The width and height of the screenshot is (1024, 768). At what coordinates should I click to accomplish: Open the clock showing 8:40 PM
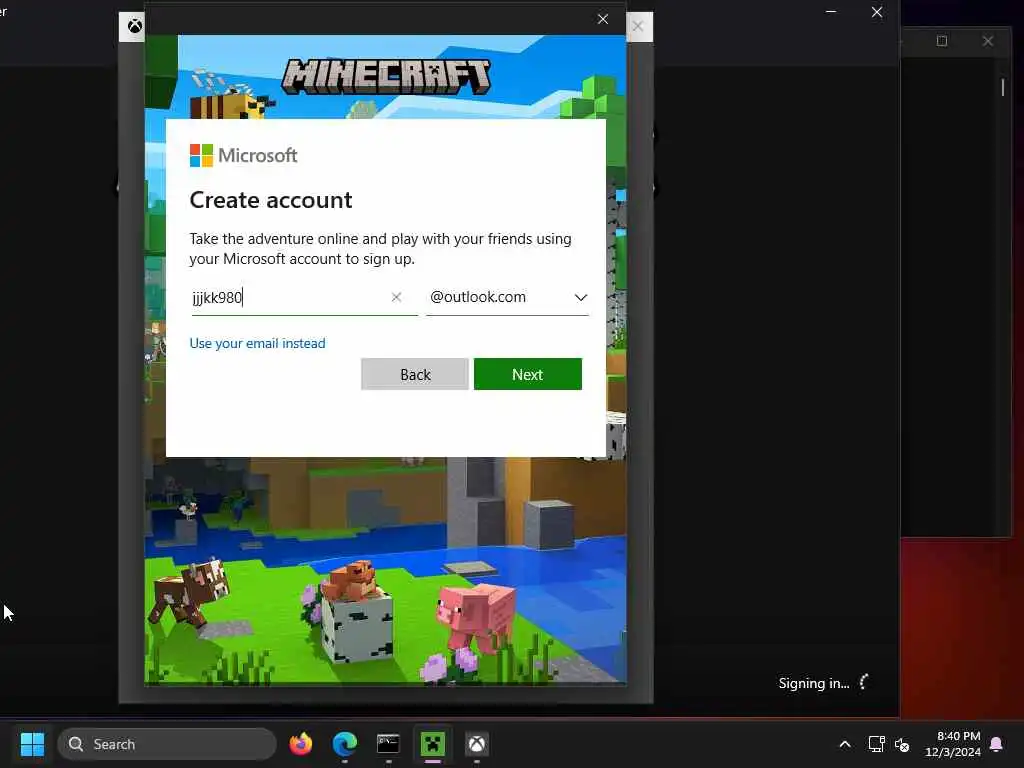tap(953, 744)
